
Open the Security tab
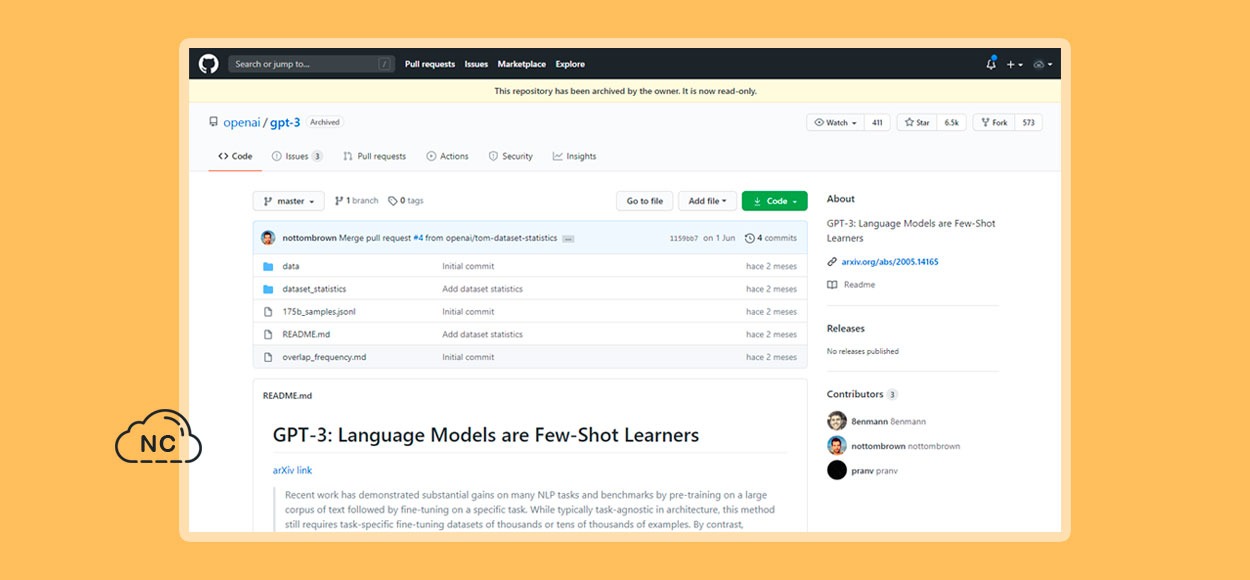[510, 157]
